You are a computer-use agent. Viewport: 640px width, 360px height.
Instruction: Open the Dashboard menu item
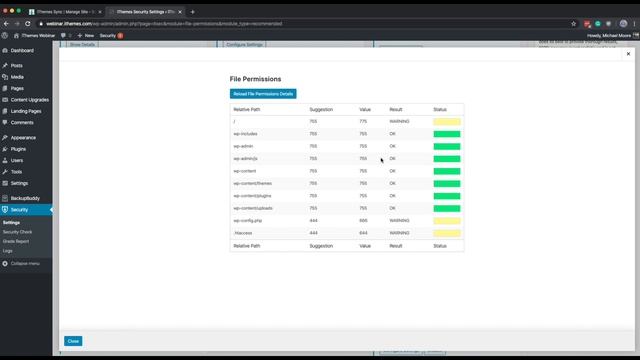(x=22, y=51)
